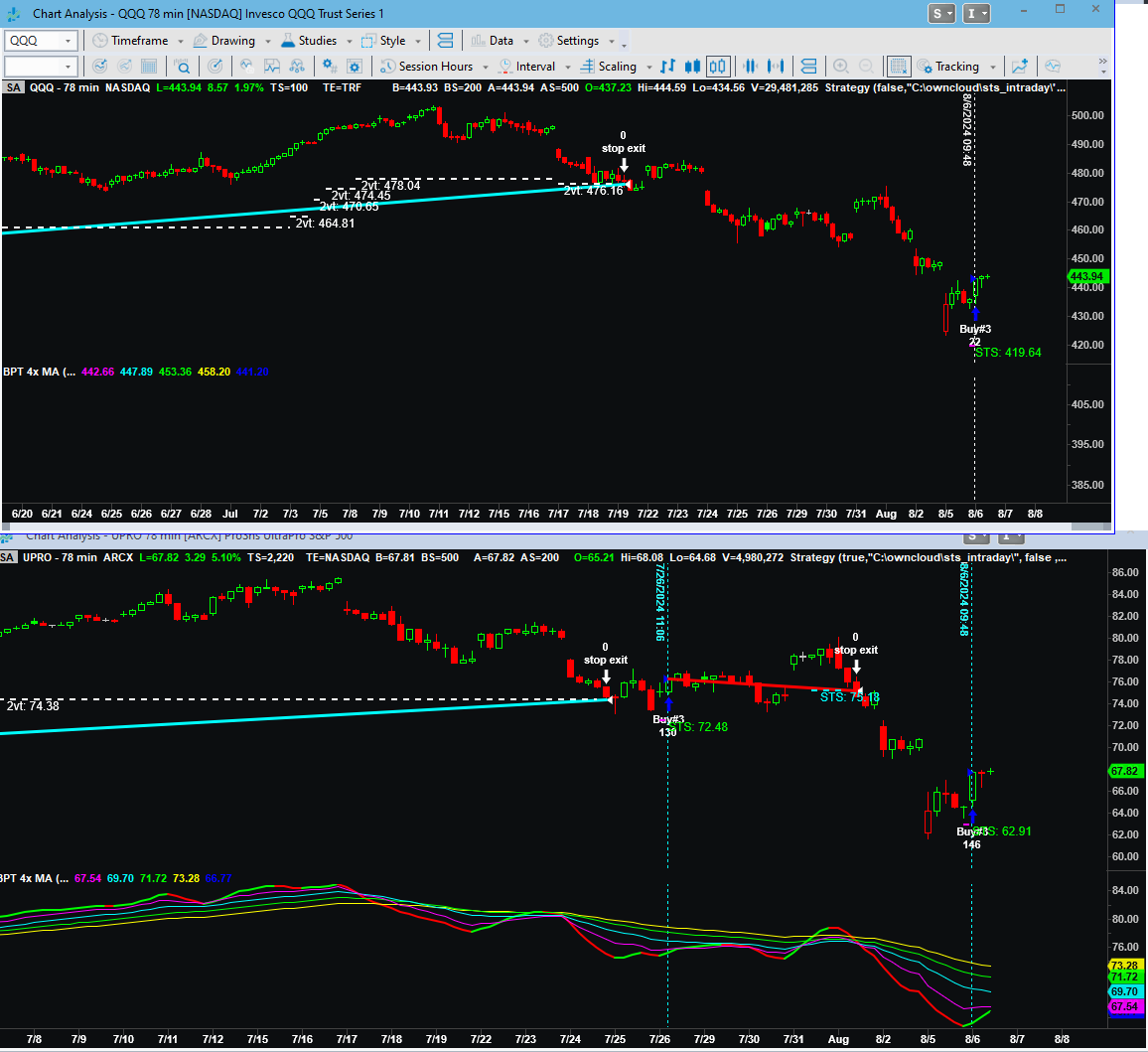Open the S dropdown in the title bar
The height and width of the screenshot is (1052, 1148).
941,13
